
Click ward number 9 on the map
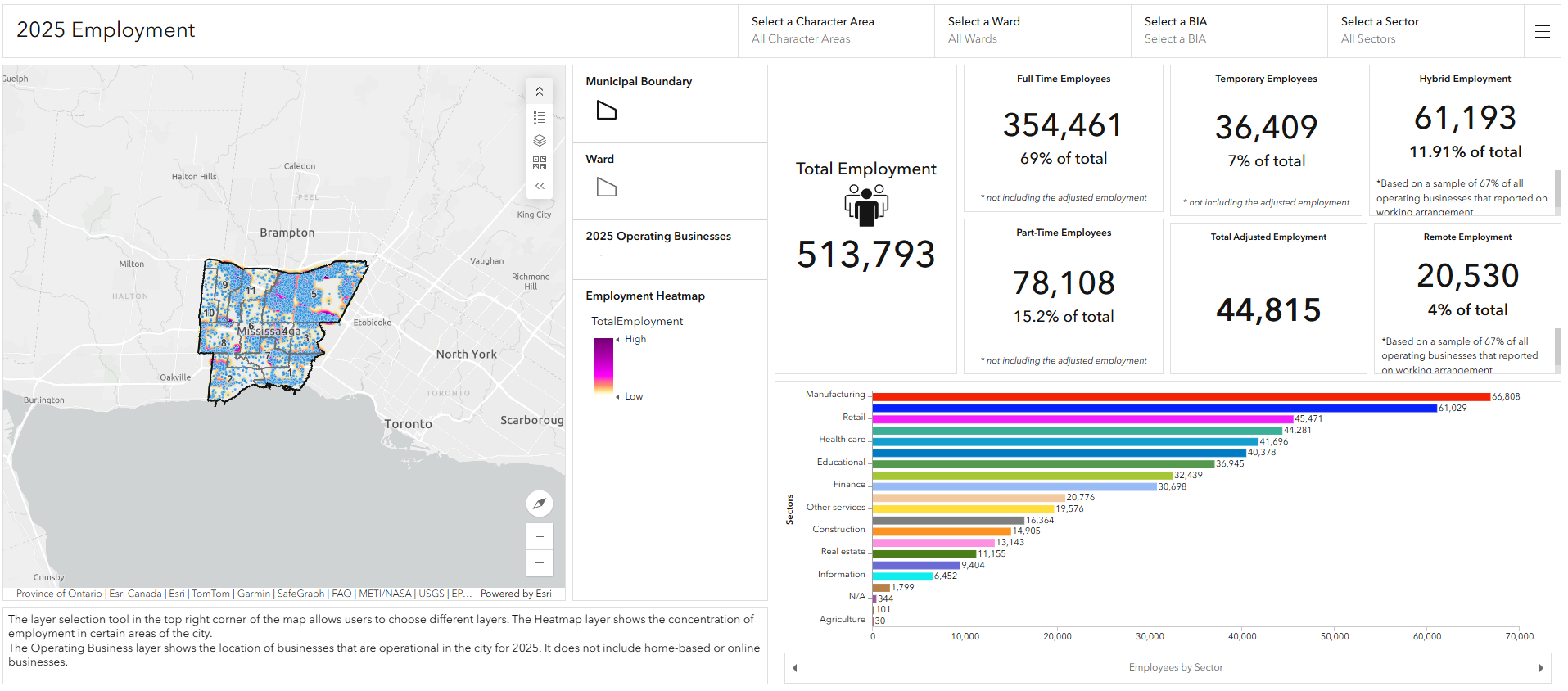(225, 285)
